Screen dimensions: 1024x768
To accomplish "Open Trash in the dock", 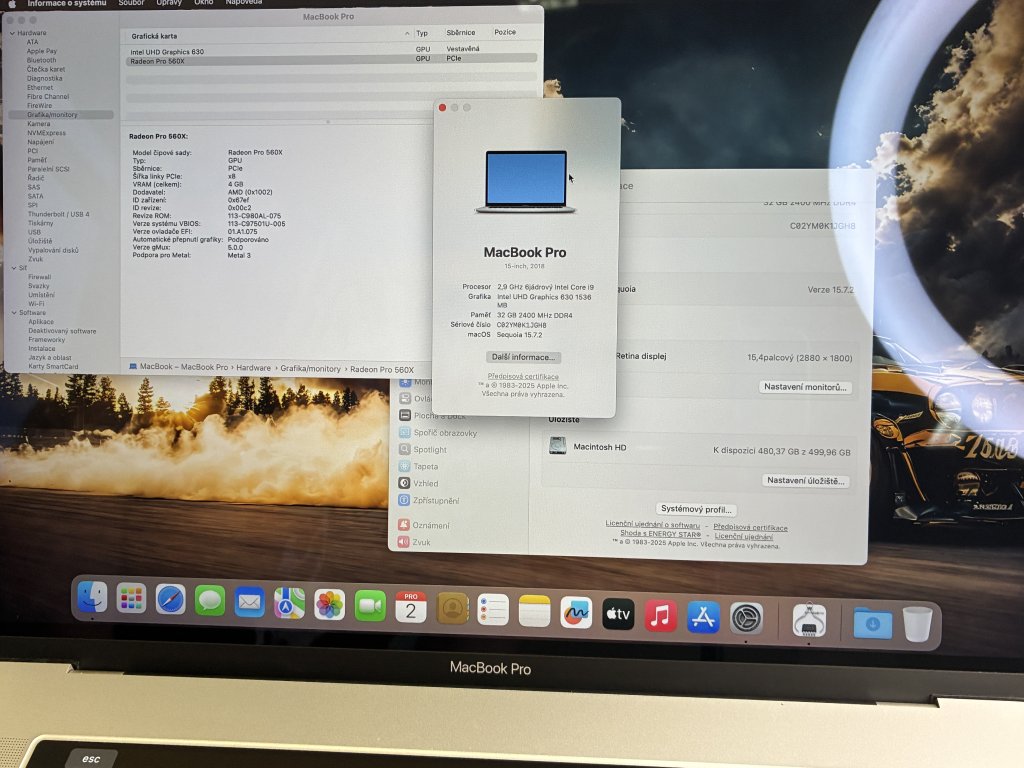I will [x=918, y=624].
